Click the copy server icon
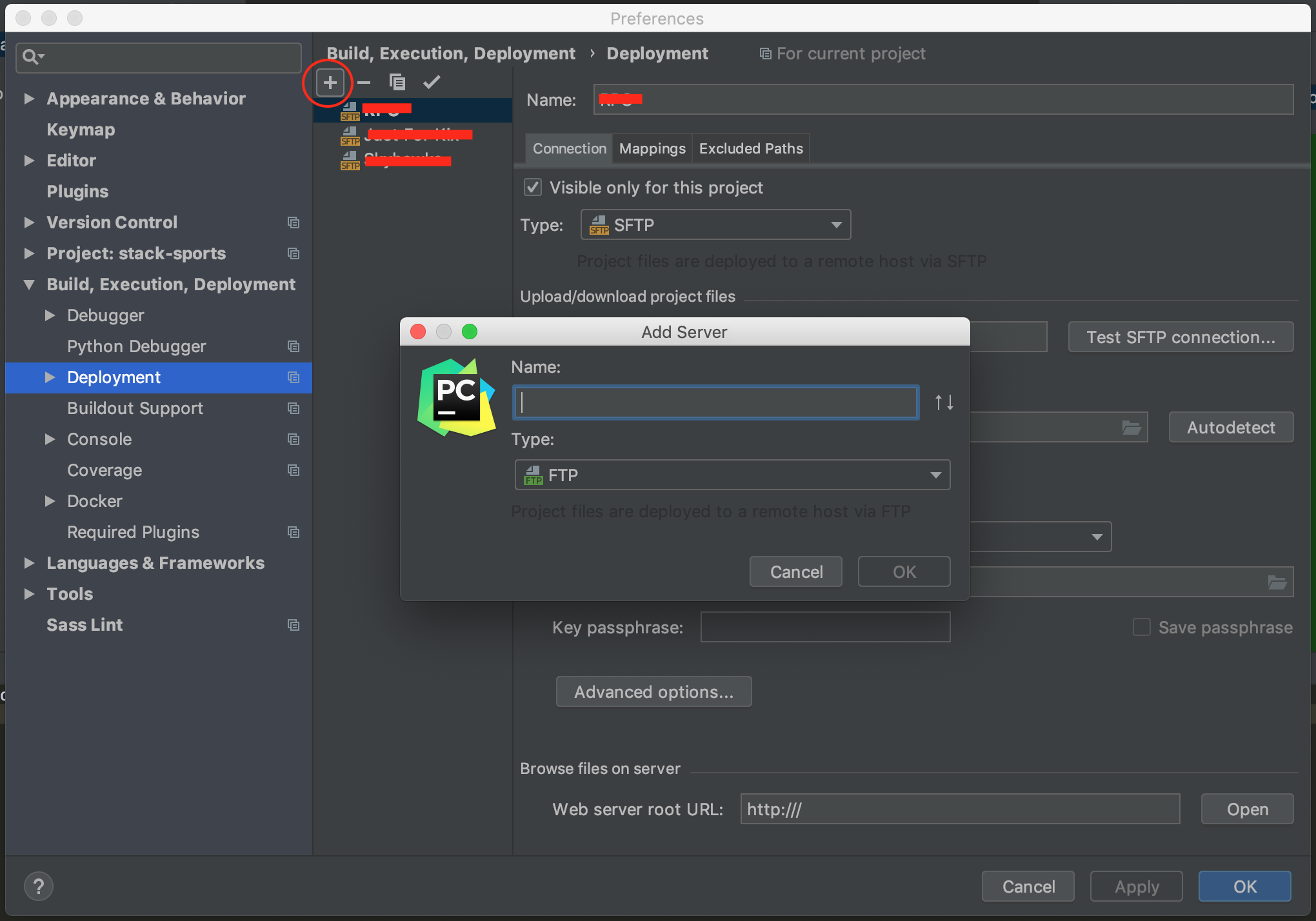Image resolution: width=1316 pixels, height=921 pixels. click(397, 82)
